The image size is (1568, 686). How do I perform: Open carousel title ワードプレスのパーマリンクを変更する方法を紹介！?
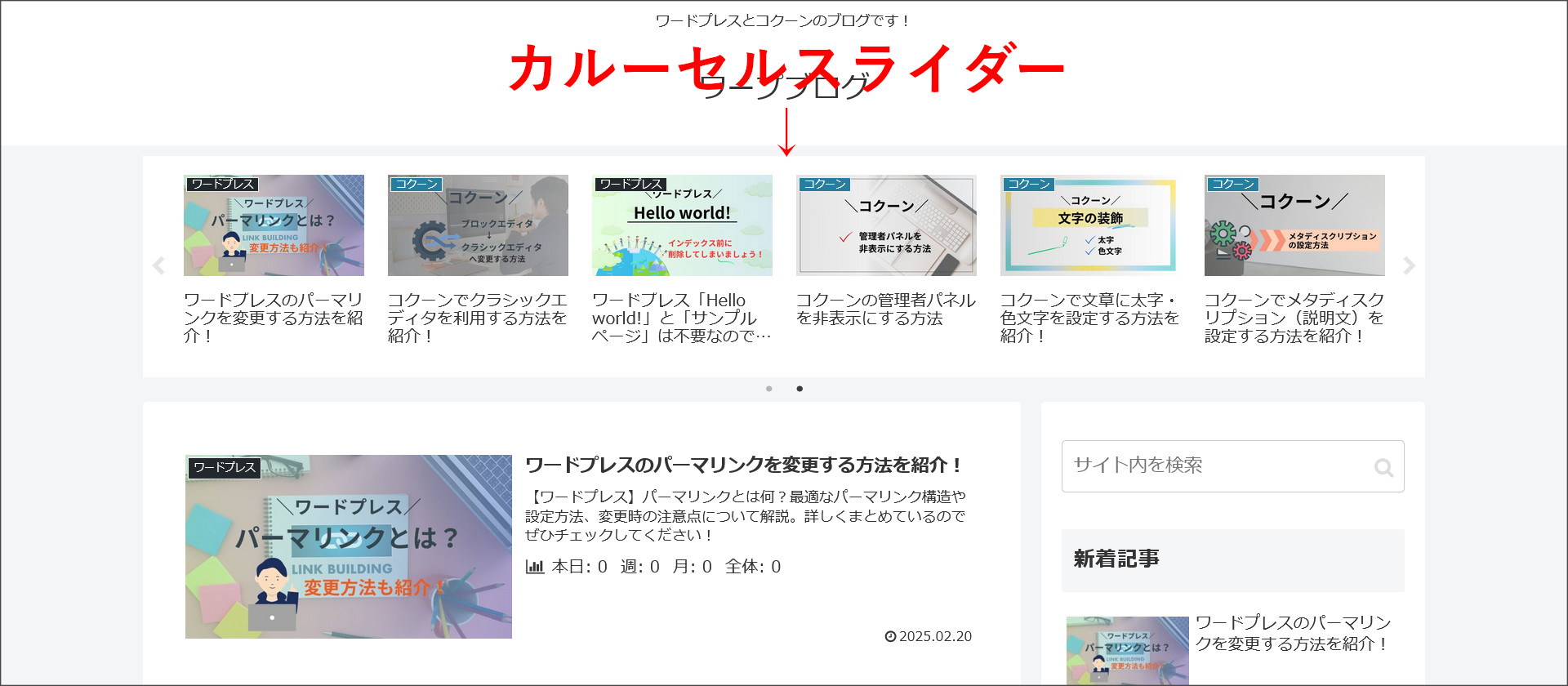tap(274, 318)
